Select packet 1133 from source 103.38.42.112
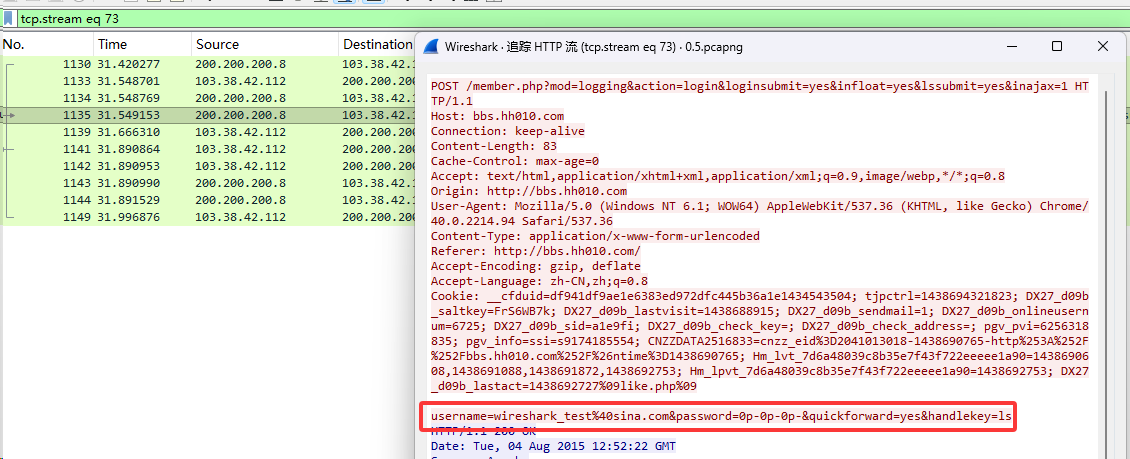 point(200,81)
